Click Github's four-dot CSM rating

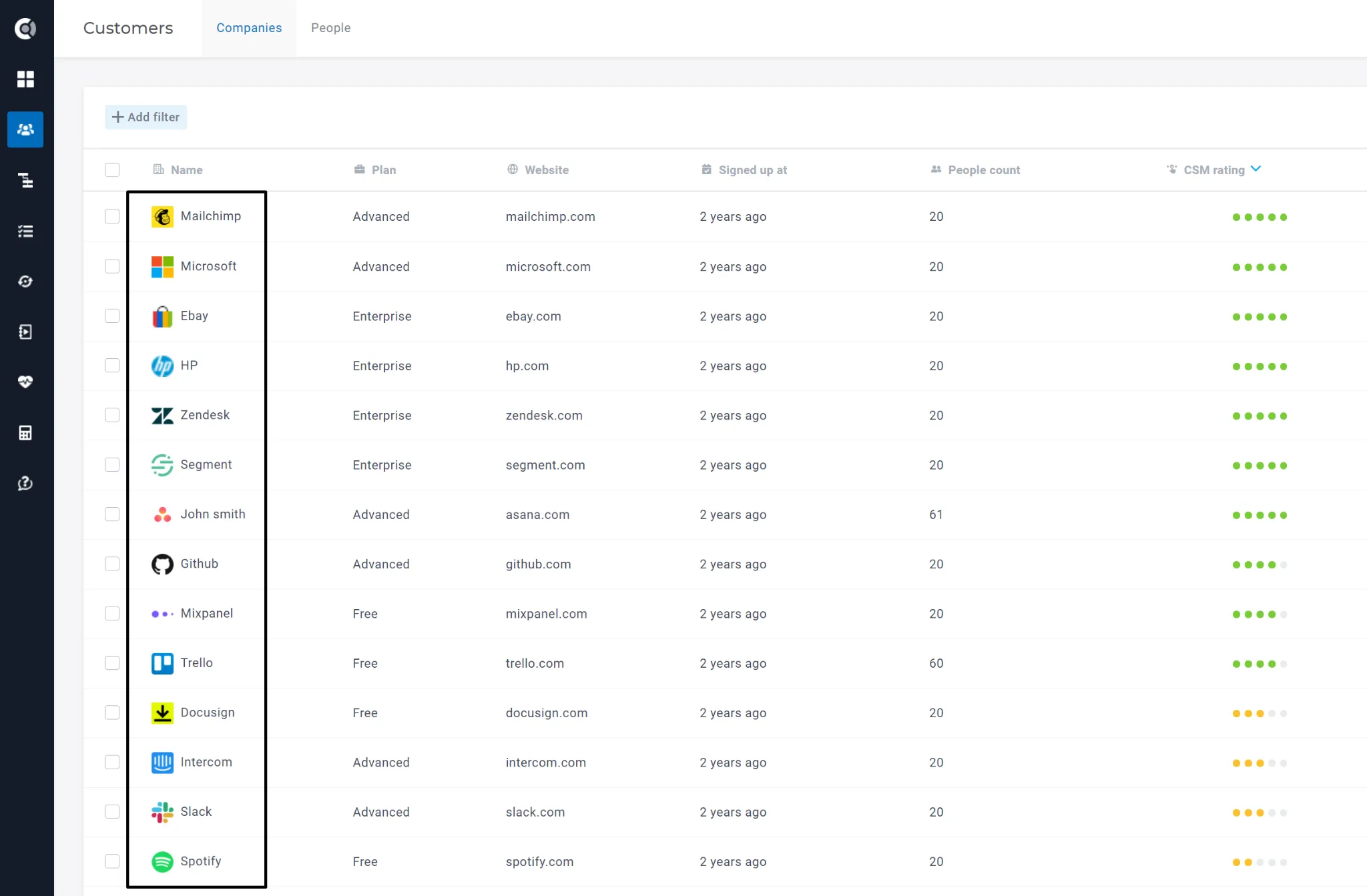pos(1260,564)
